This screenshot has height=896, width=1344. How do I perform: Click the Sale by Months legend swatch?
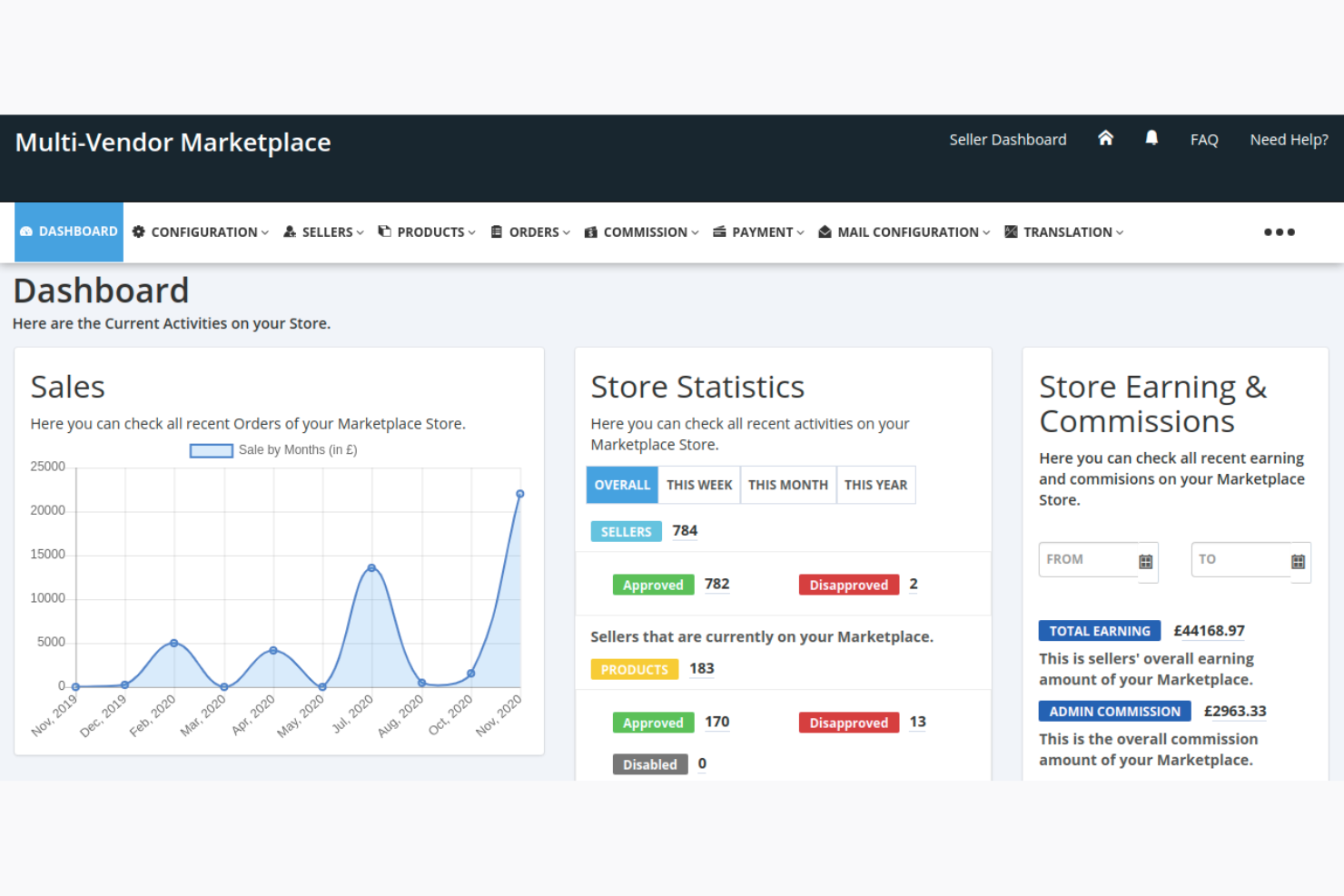[211, 449]
